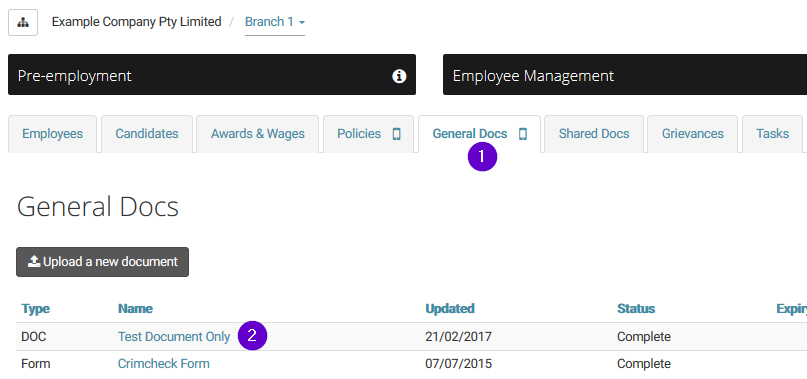Open the Candidates tab
The width and height of the screenshot is (807, 379).
[x=147, y=134]
